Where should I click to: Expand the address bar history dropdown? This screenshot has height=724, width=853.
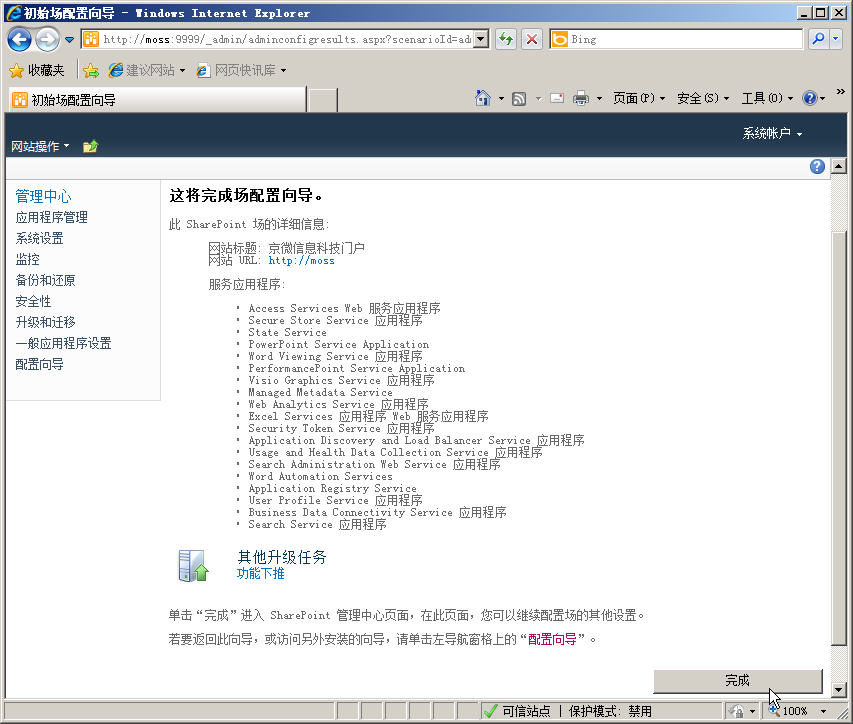pyautogui.click(x=481, y=39)
